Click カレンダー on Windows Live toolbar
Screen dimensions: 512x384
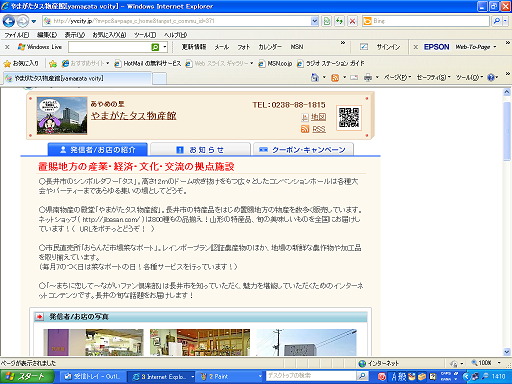pos(270,47)
